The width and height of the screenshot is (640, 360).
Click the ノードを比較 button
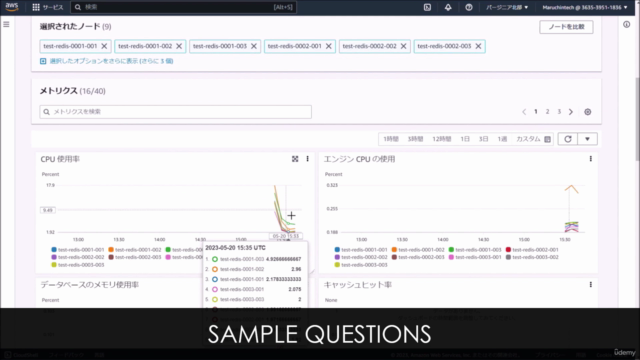pyautogui.click(x=566, y=27)
